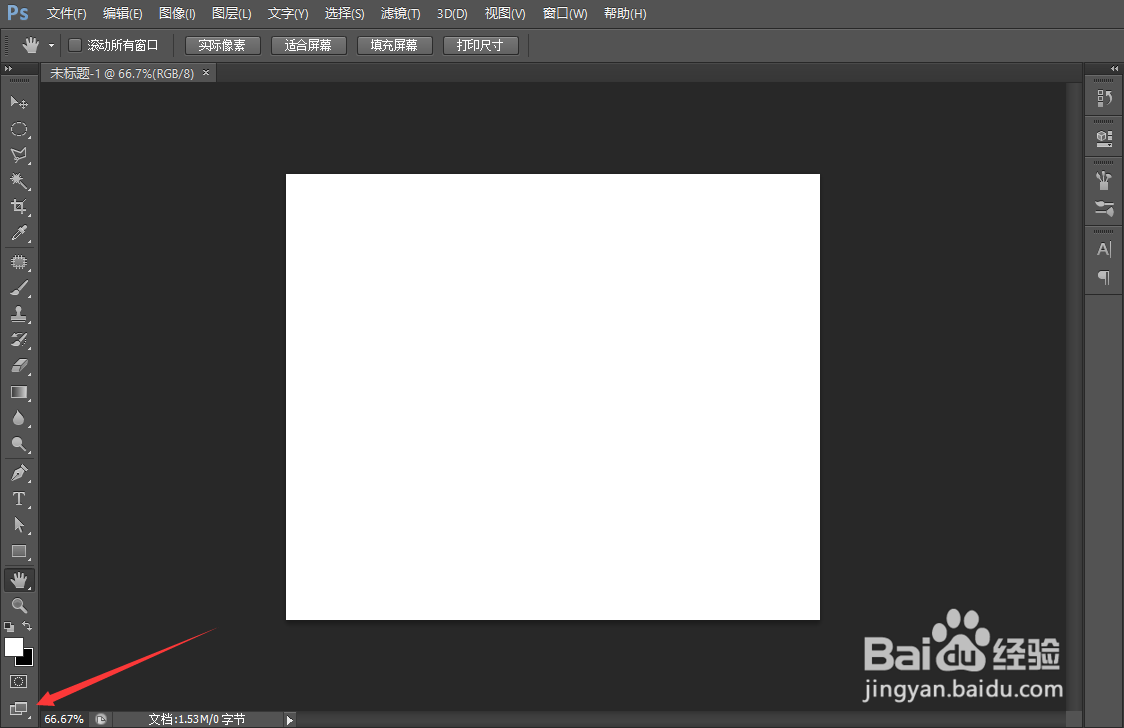
Task: Select the Brush tool
Action: point(19,287)
